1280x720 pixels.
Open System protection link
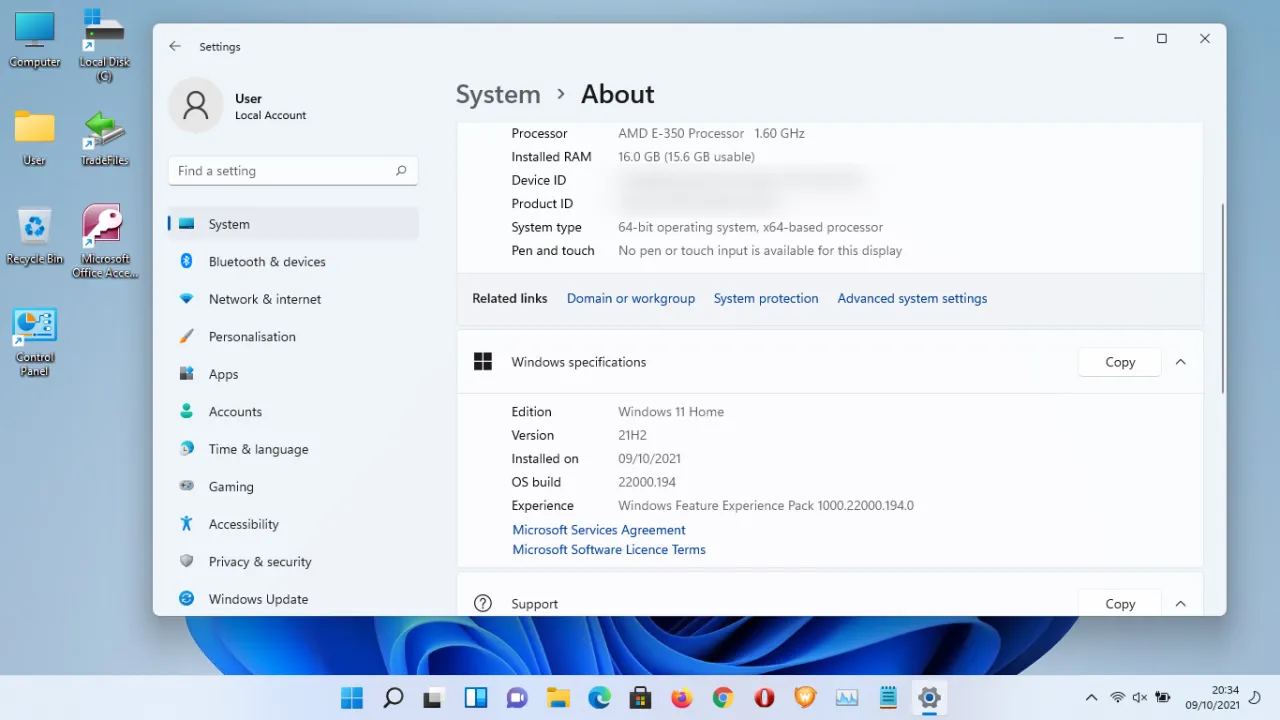[x=766, y=298]
